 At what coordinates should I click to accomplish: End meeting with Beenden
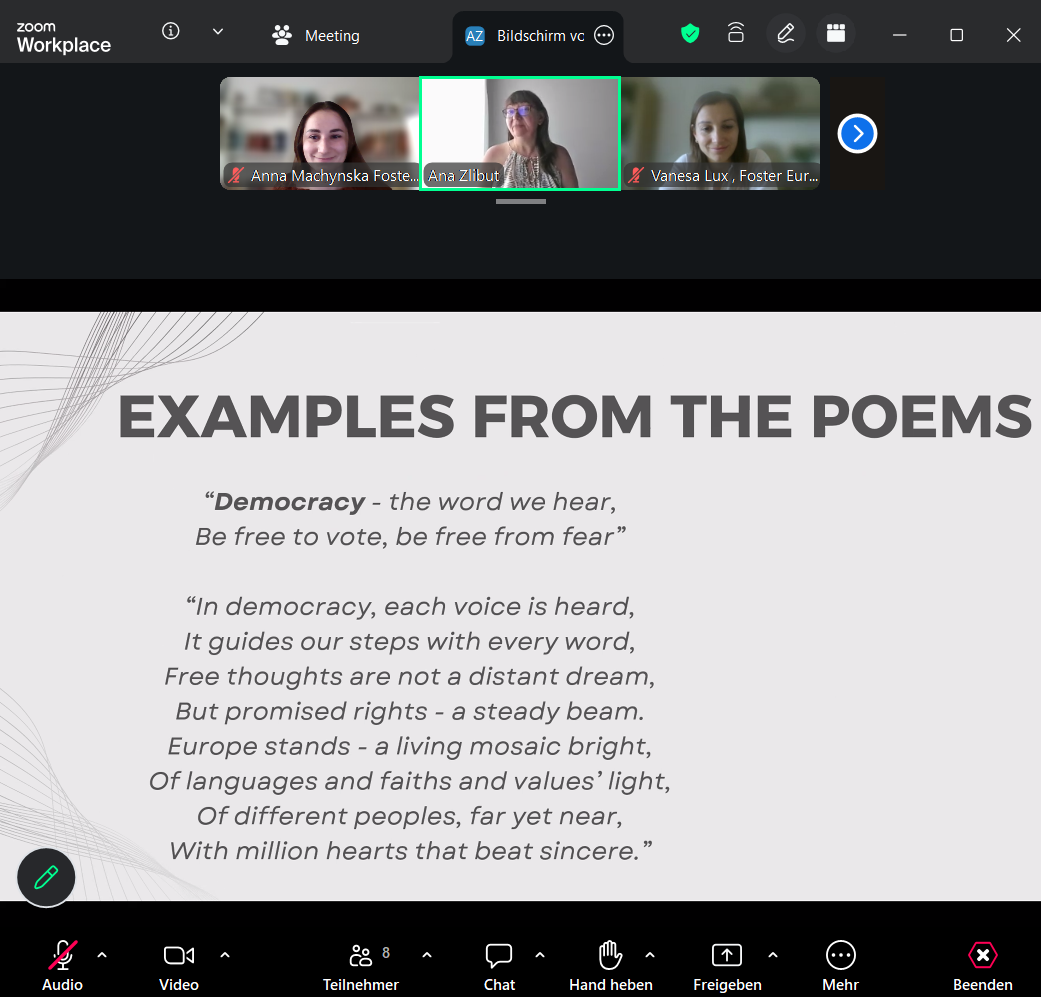pos(983,966)
